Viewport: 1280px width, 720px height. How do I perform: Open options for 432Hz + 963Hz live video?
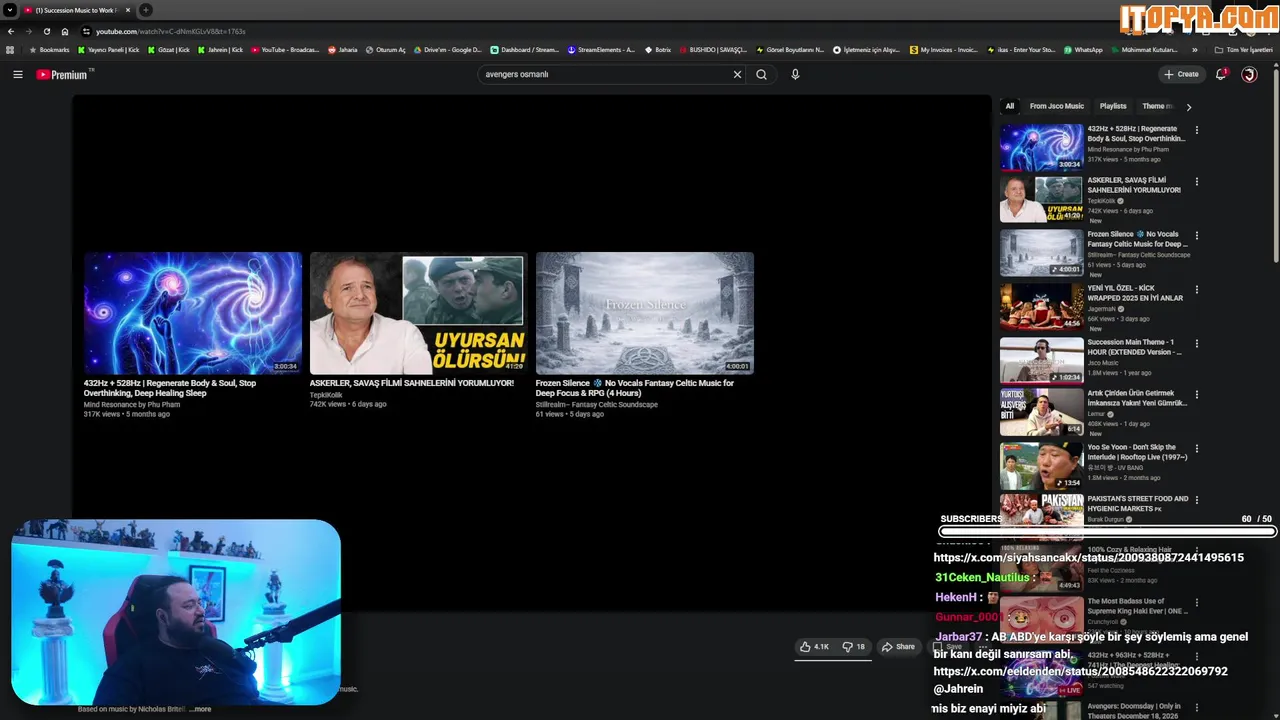click(x=1196, y=657)
